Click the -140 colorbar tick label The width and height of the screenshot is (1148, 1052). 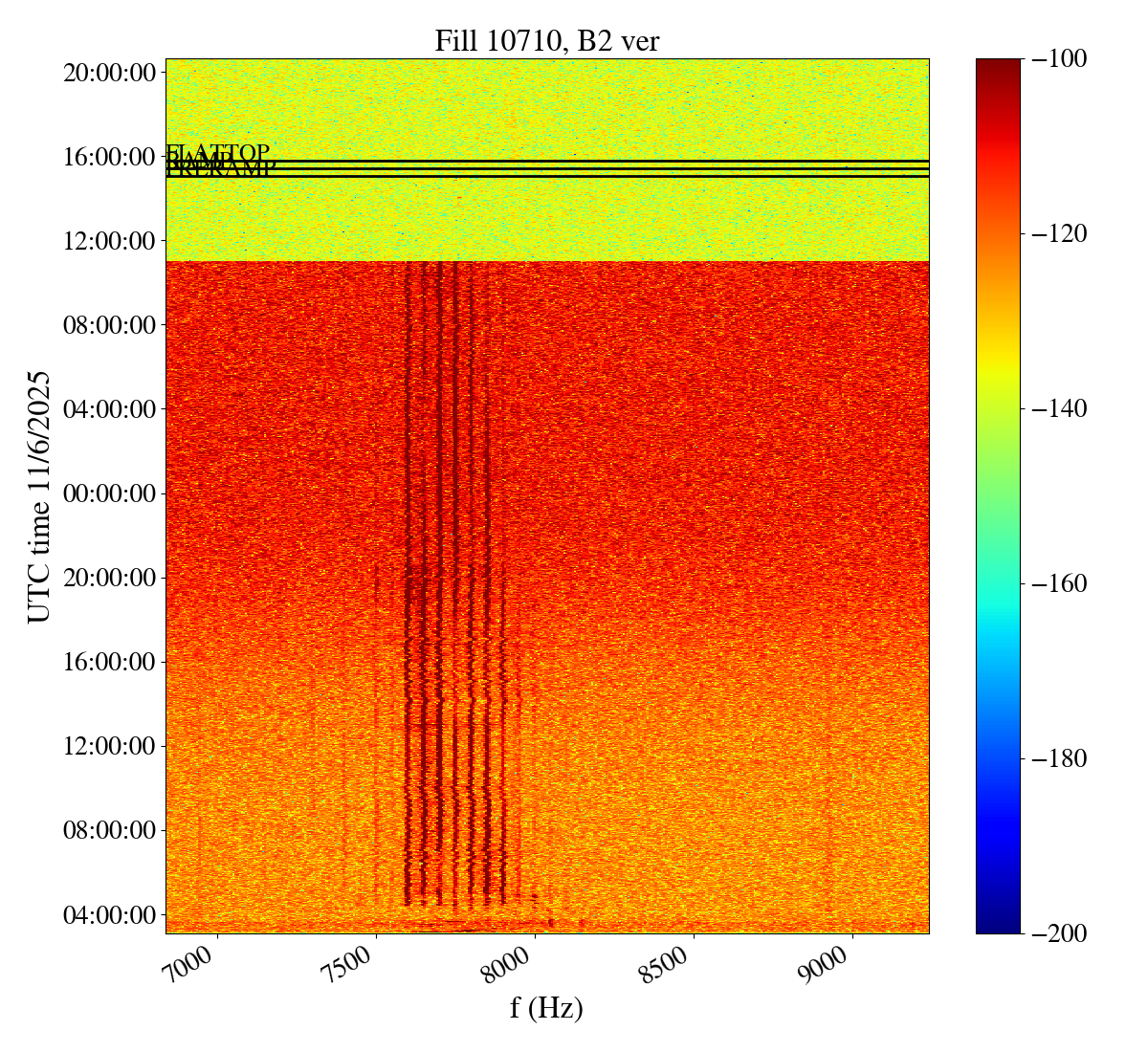1058,409
